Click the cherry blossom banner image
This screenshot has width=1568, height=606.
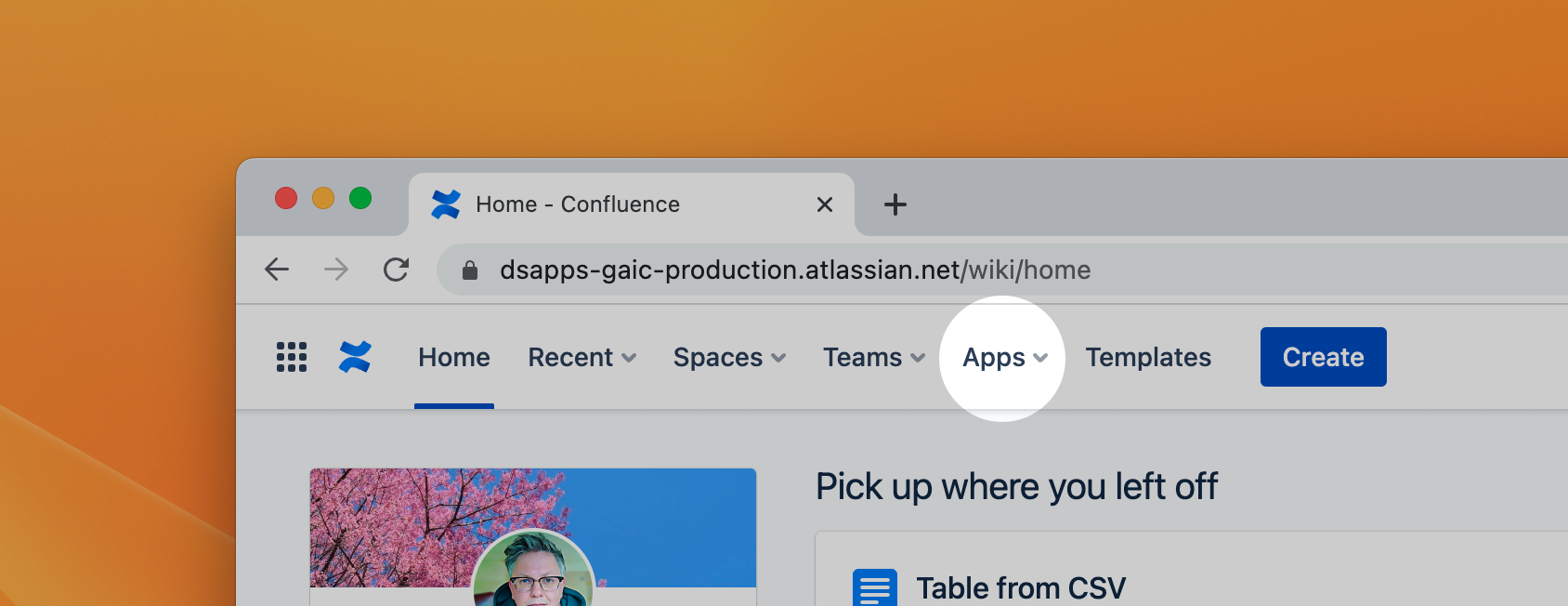(x=390, y=520)
